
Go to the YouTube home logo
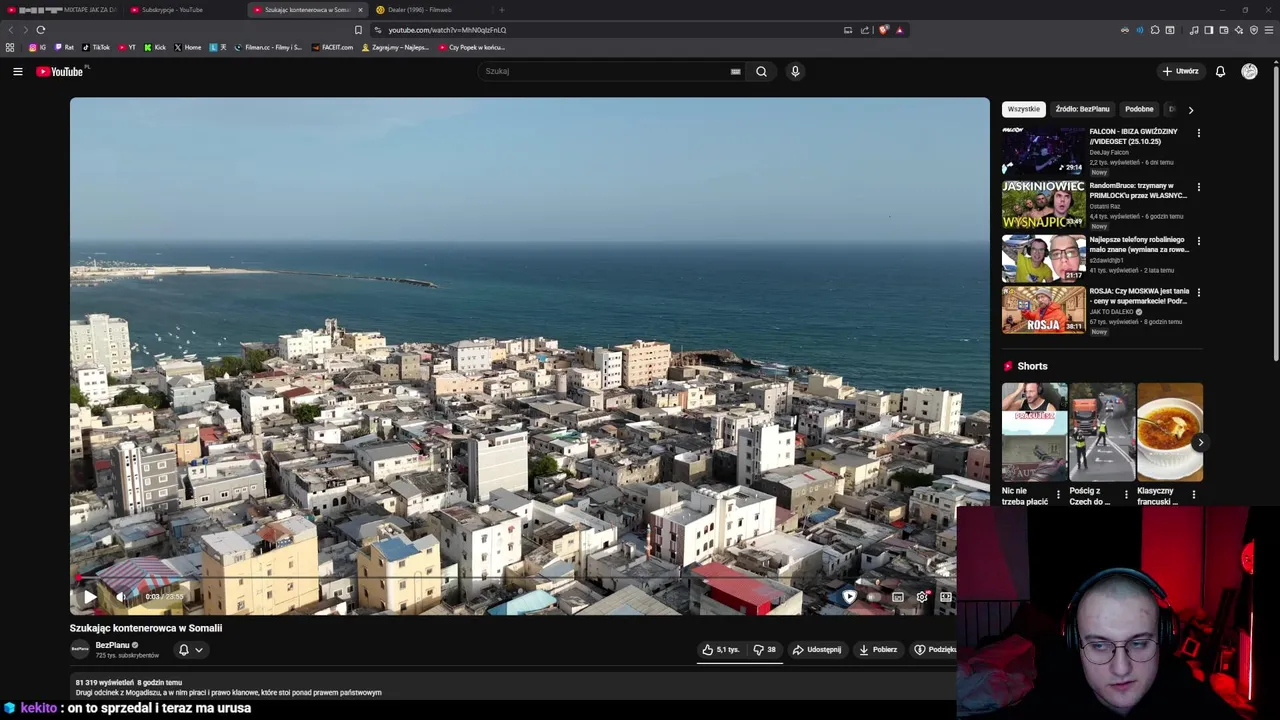[60, 71]
